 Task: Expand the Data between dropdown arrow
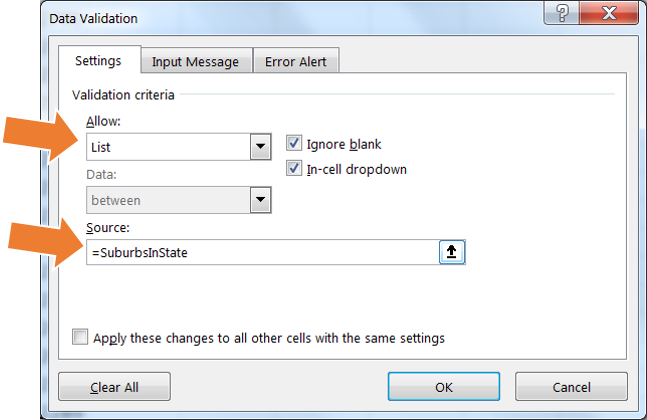pos(260,200)
